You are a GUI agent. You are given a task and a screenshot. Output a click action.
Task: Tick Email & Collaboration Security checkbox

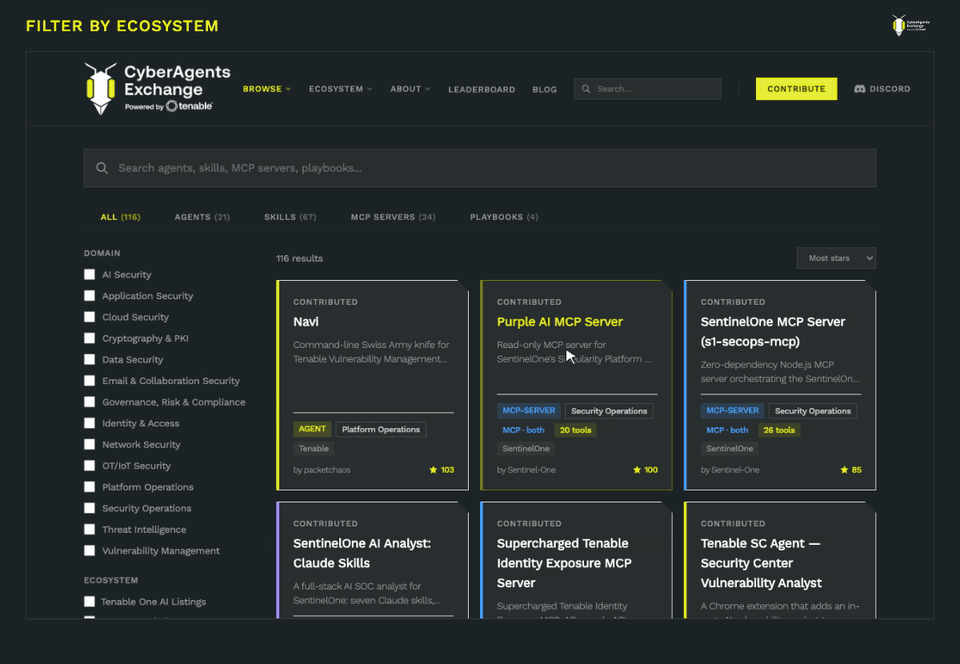tap(89, 381)
